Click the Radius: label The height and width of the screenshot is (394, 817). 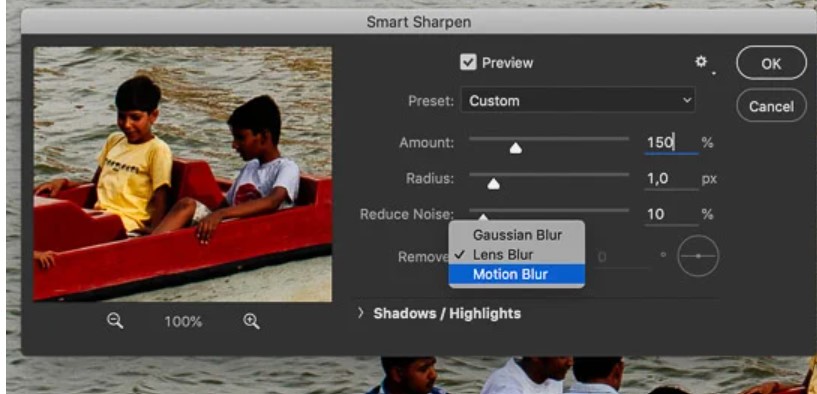pyautogui.click(x=430, y=179)
